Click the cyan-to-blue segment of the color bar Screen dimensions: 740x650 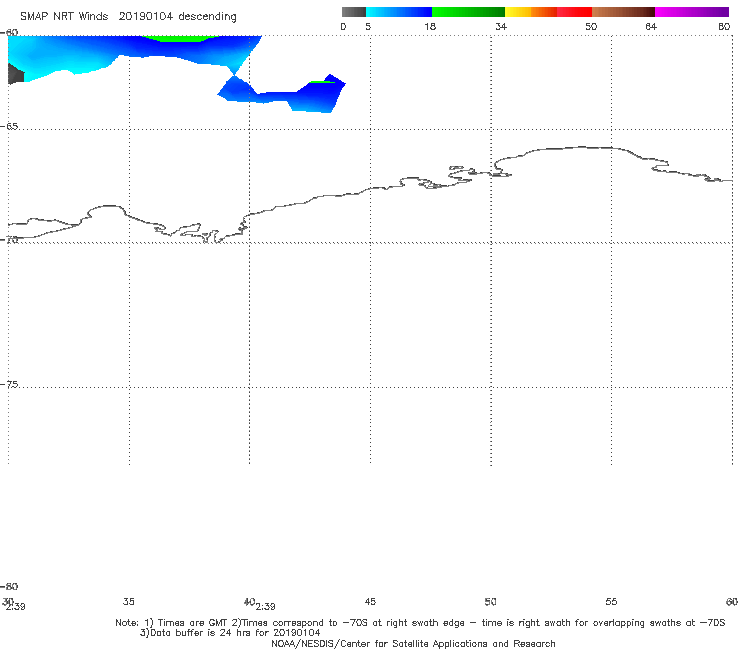[x=399, y=12]
